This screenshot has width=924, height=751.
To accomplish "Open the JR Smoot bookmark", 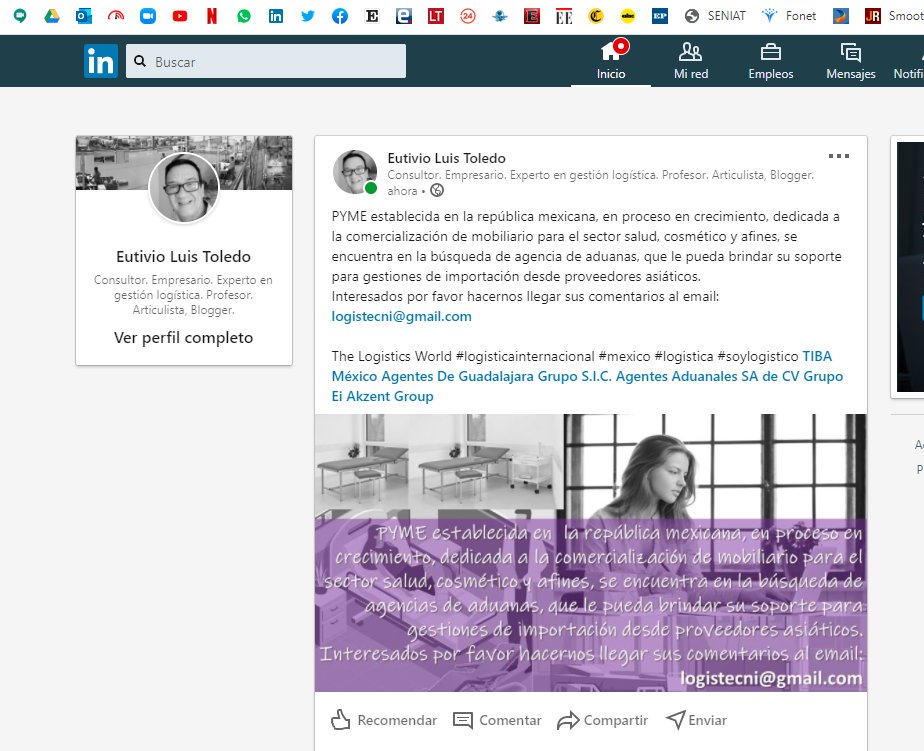I will (x=894, y=16).
